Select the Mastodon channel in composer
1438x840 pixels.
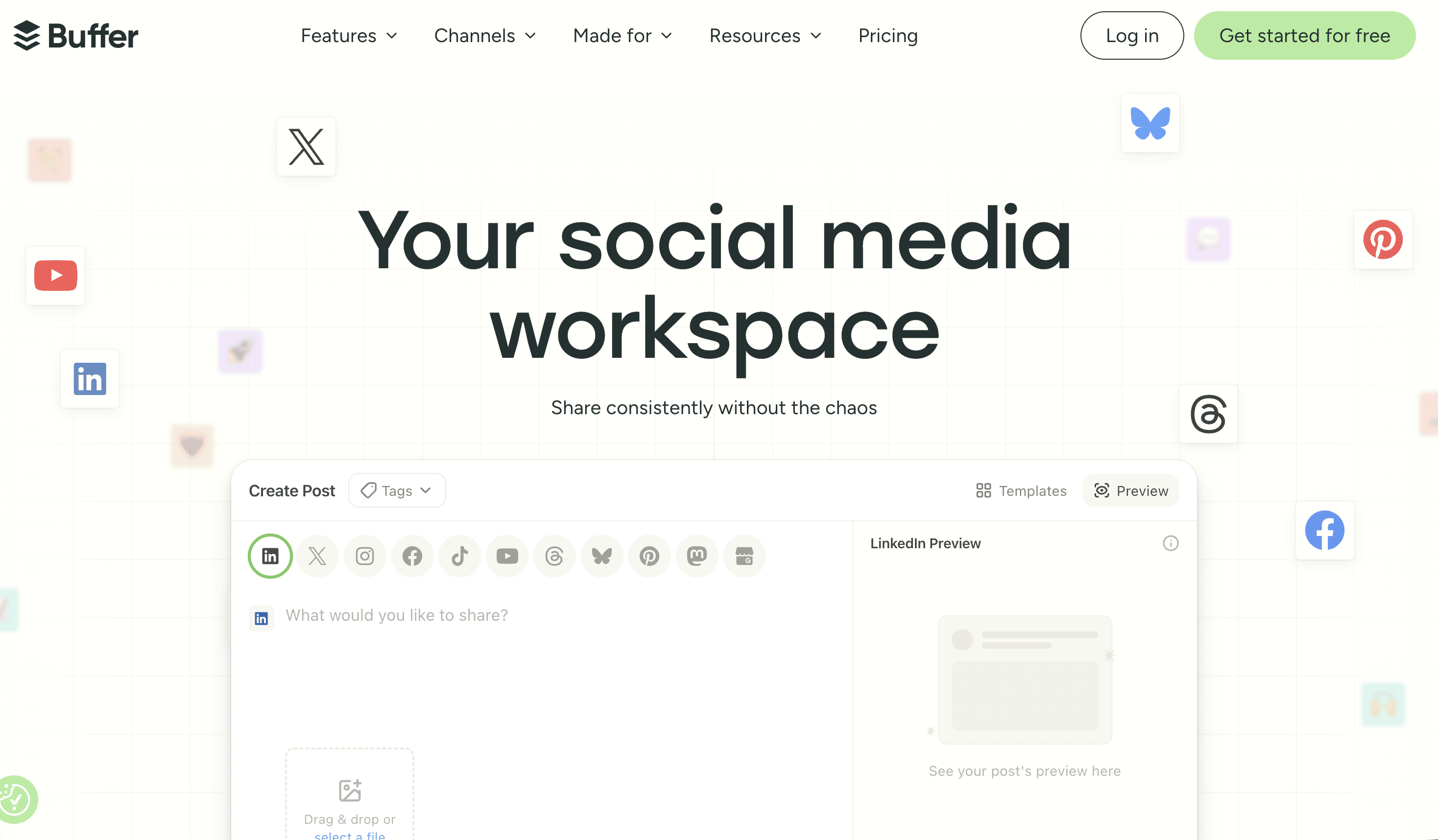696,556
